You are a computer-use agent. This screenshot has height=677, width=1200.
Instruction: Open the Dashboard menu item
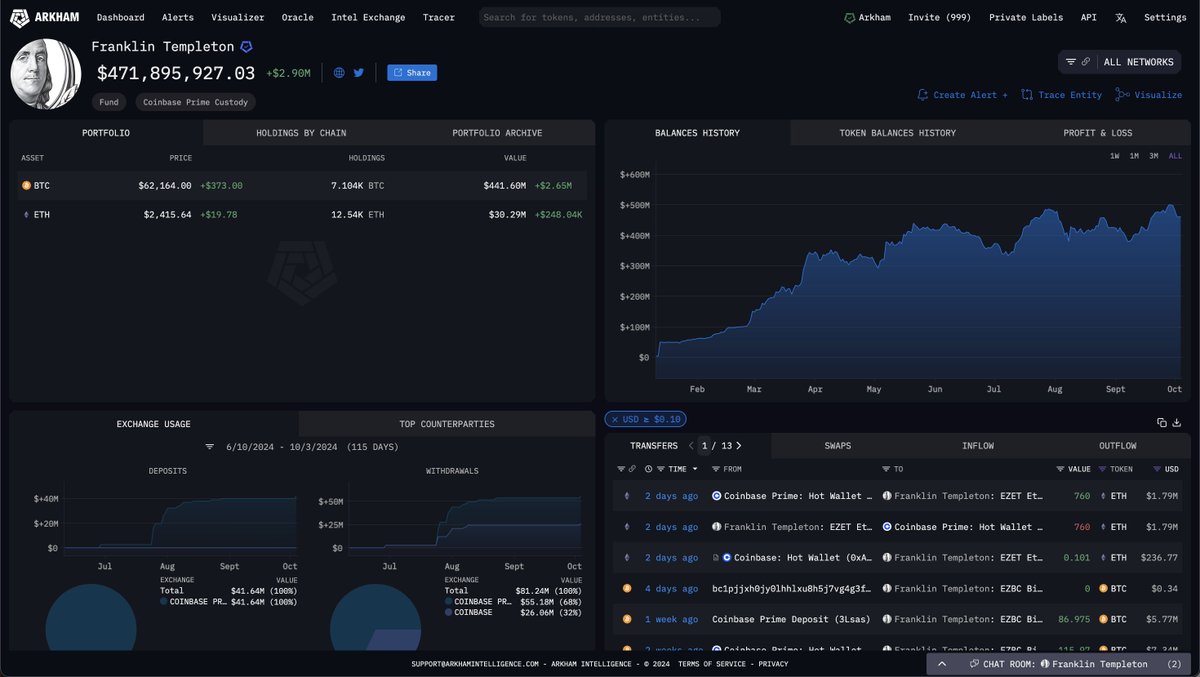[x=120, y=17]
